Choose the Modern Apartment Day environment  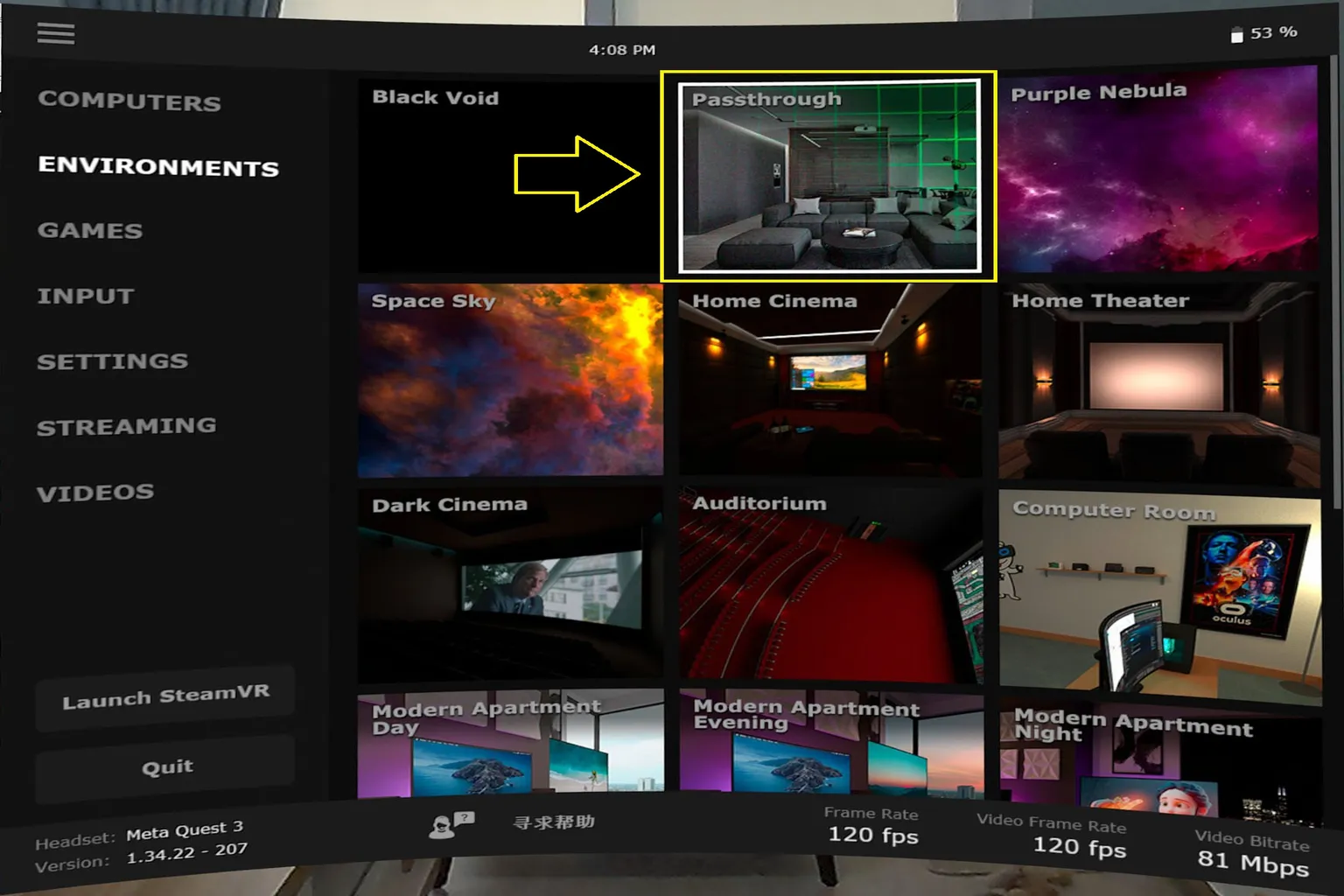click(x=511, y=744)
